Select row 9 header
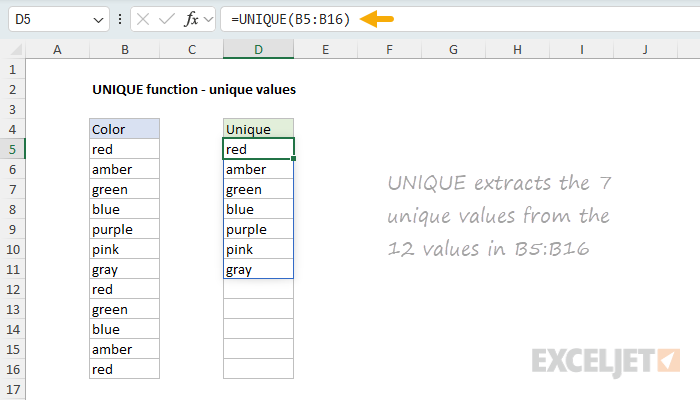This screenshot has height=400, width=700. (x=12, y=229)
